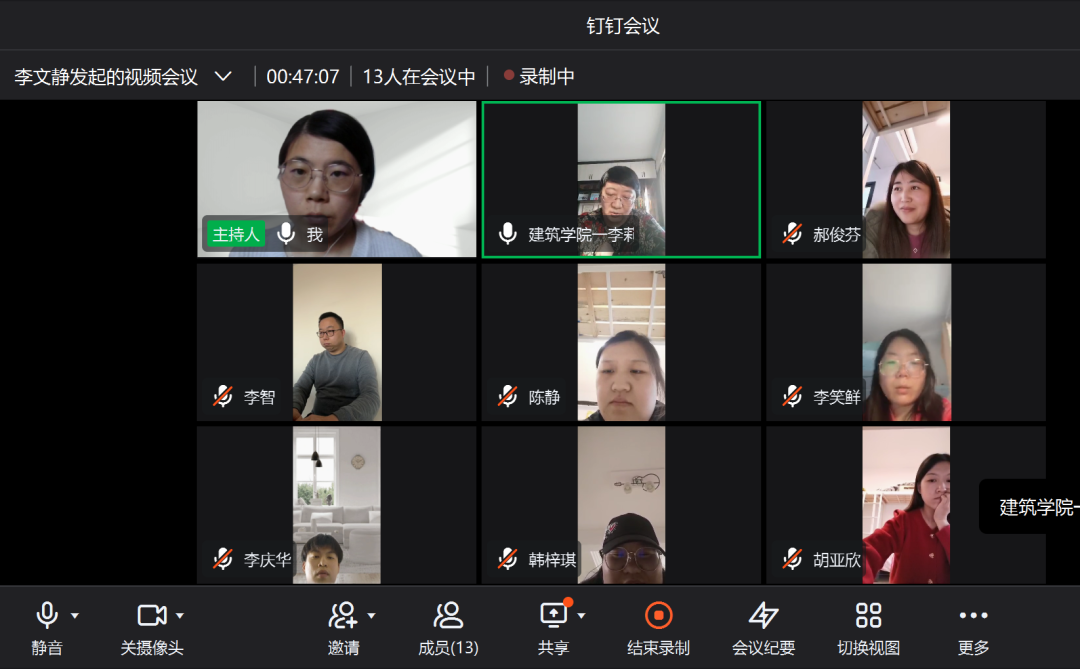
Task: Click the 共享 screen share icon
Action: pyautogui.click(x=553, y=615)
